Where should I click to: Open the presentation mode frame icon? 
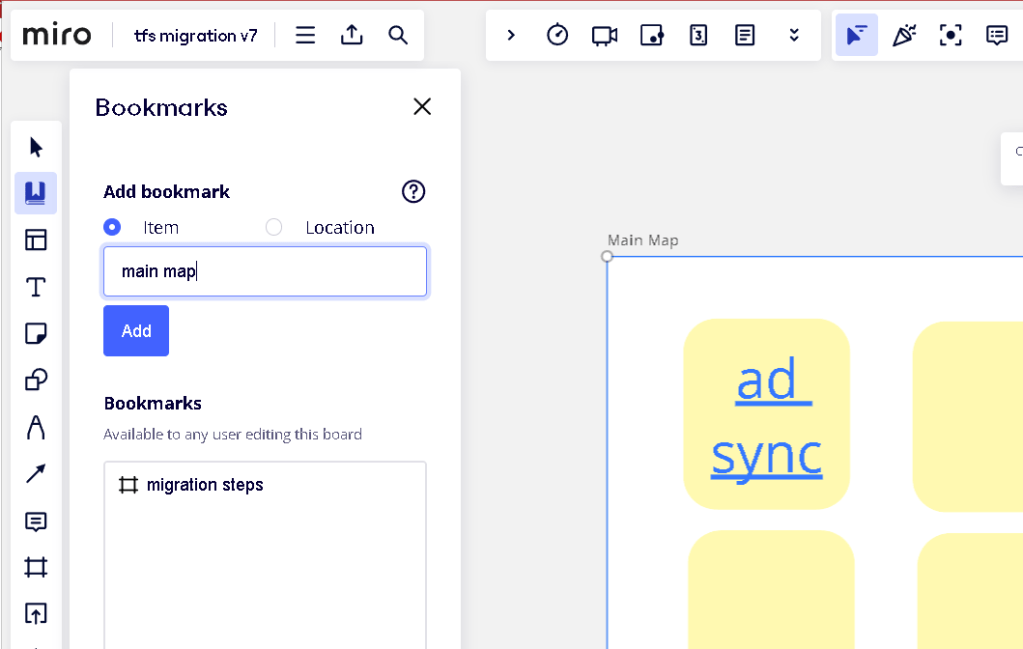pos(951,35)
